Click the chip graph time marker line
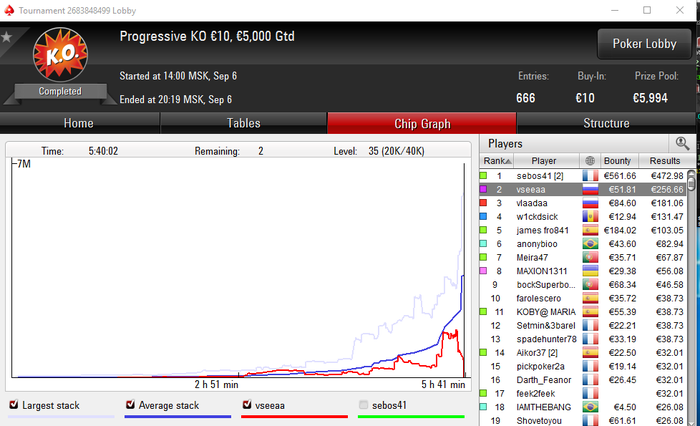Screen dimensions: 700x426 (464, 270)
